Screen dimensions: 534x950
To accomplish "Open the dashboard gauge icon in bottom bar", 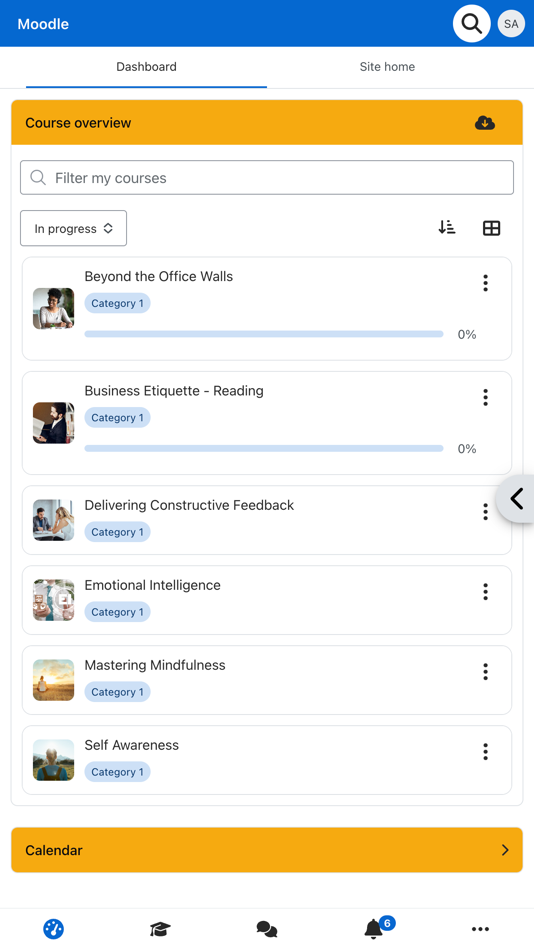I will tap(53, 928).
